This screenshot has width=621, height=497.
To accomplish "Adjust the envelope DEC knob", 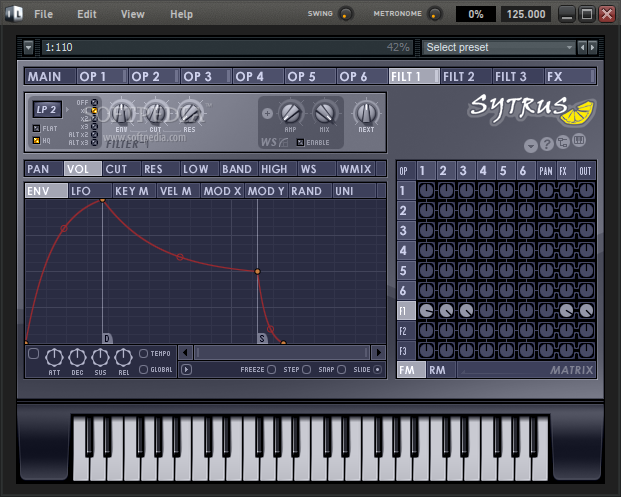I will click(77, 357).
